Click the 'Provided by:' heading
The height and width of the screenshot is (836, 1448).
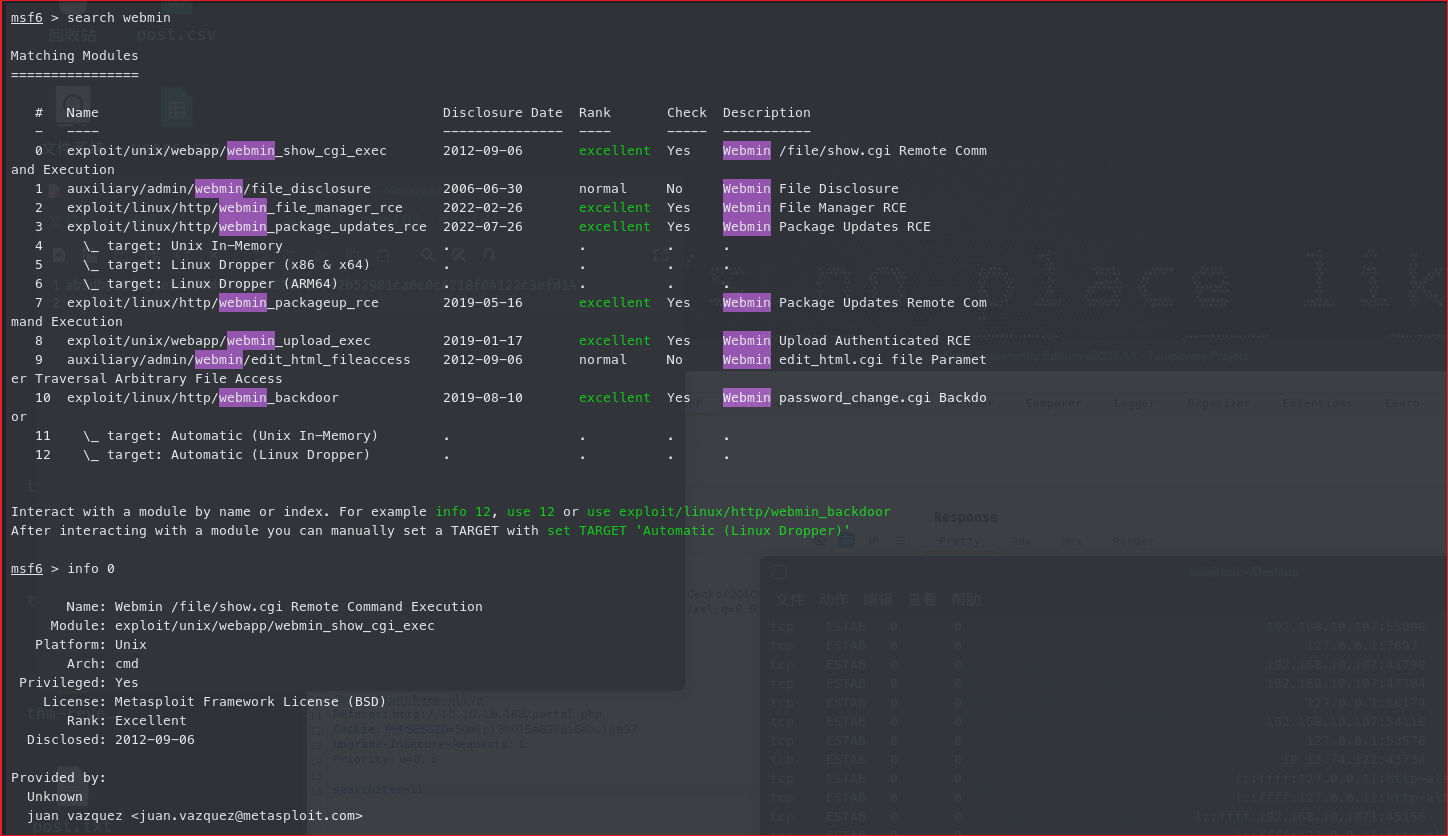pos(59,777)
